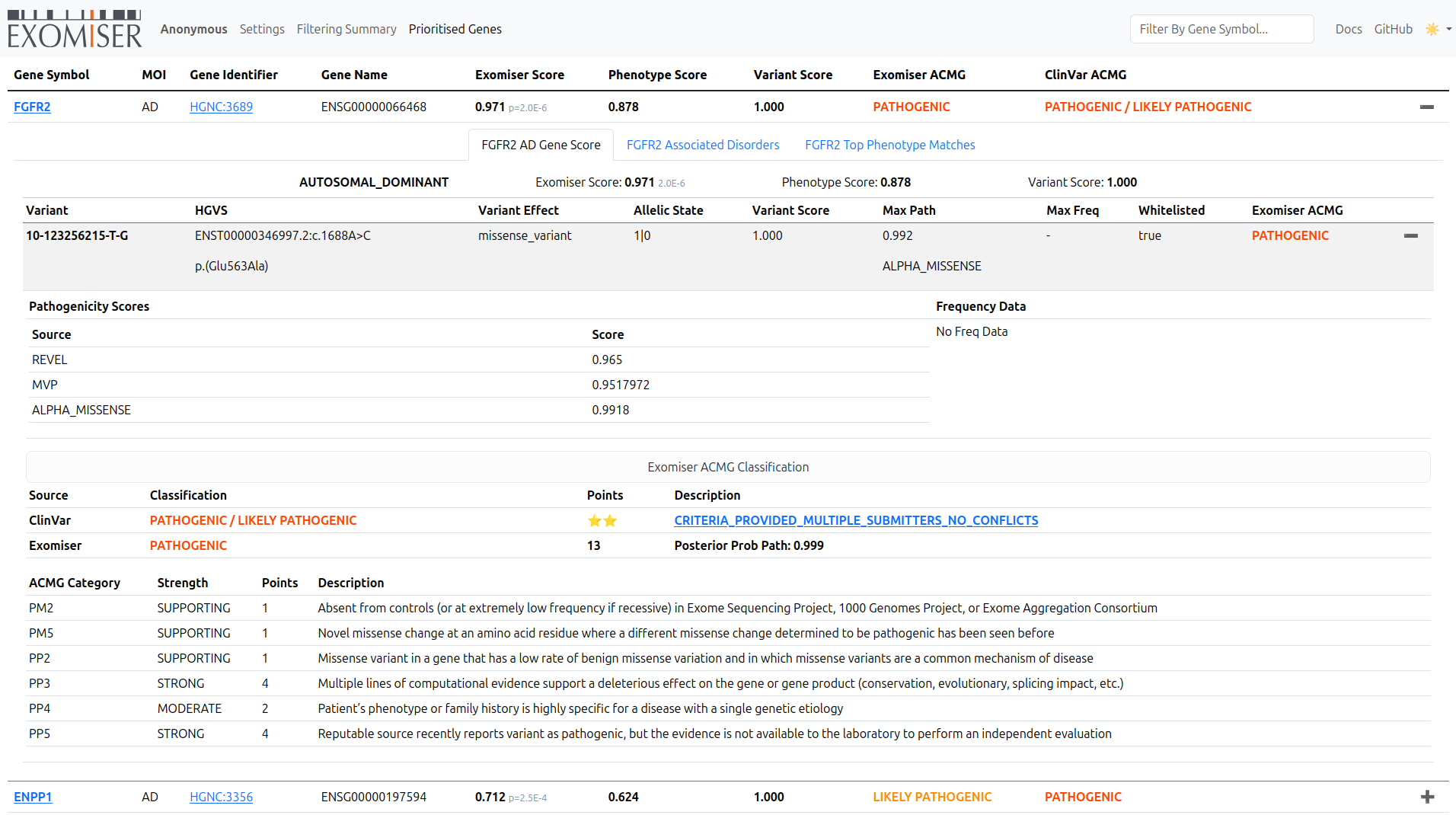Click the ClinVar ACMG column header

pyautogui.click(x=1085, y=75)
